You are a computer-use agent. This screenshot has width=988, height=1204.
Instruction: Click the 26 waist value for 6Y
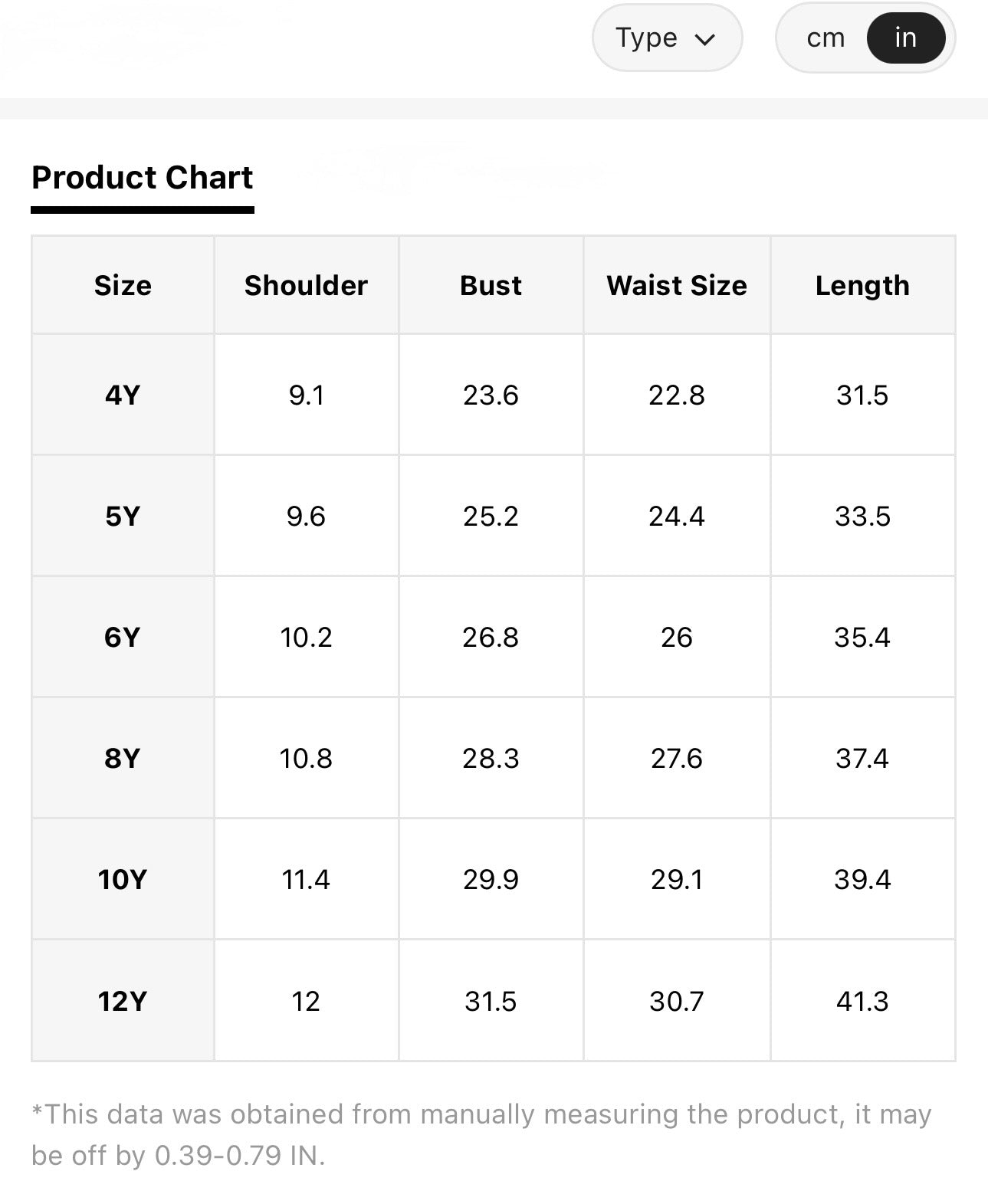677,637
